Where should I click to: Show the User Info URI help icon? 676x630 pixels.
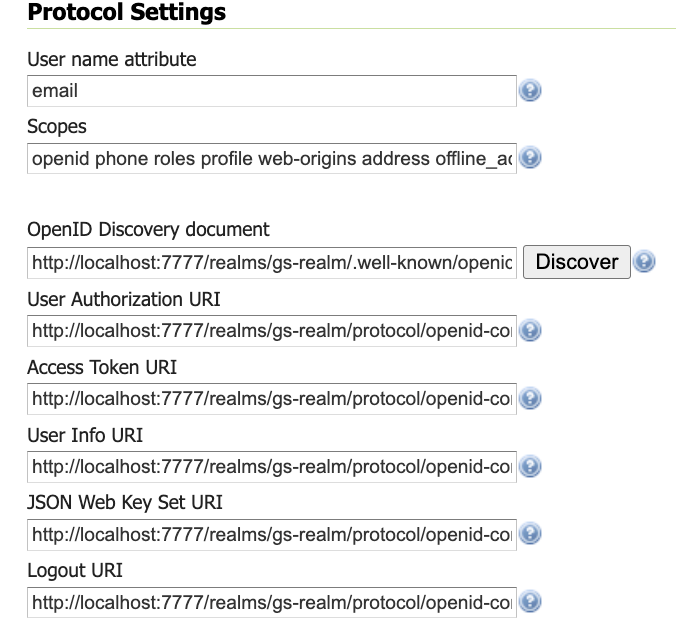point(530,466)
